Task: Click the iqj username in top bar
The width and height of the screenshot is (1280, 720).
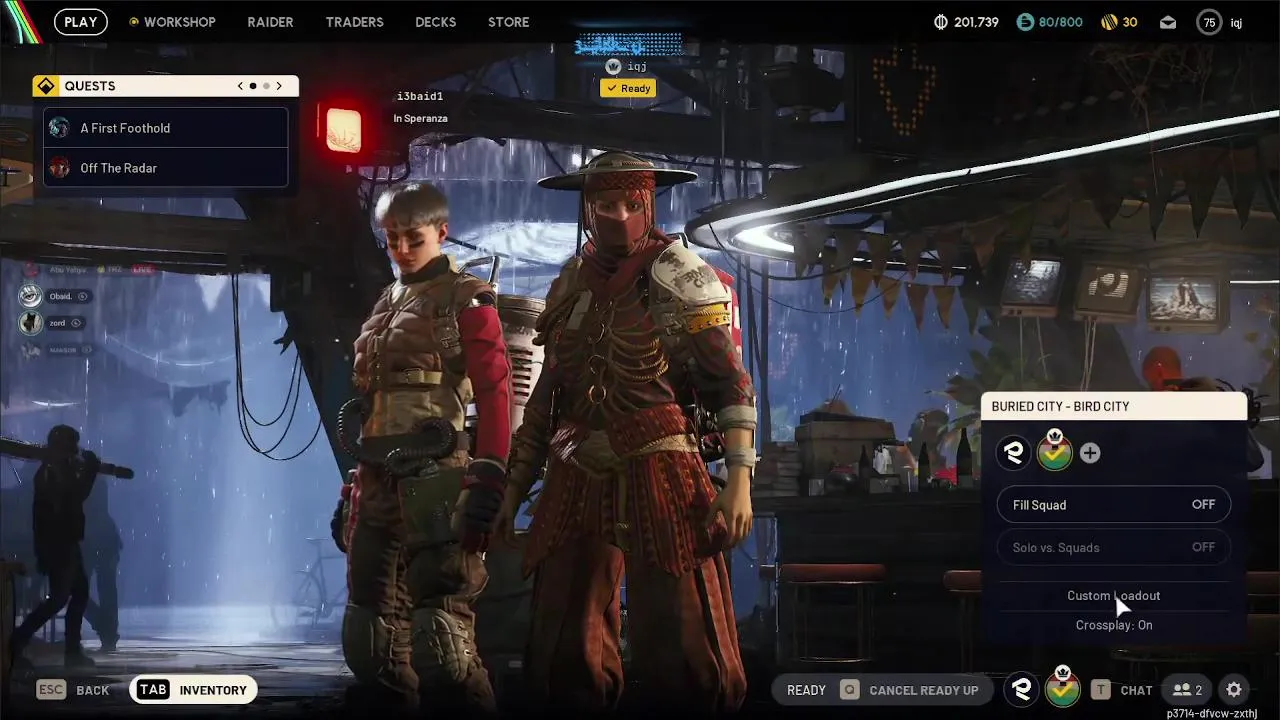Action: point(1237,23)
